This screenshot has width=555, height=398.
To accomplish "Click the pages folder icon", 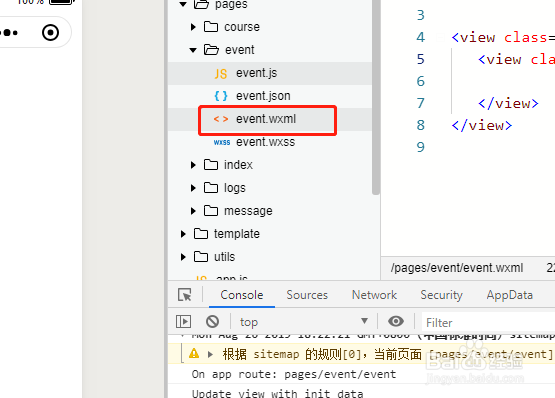I will tap(201, 4).
